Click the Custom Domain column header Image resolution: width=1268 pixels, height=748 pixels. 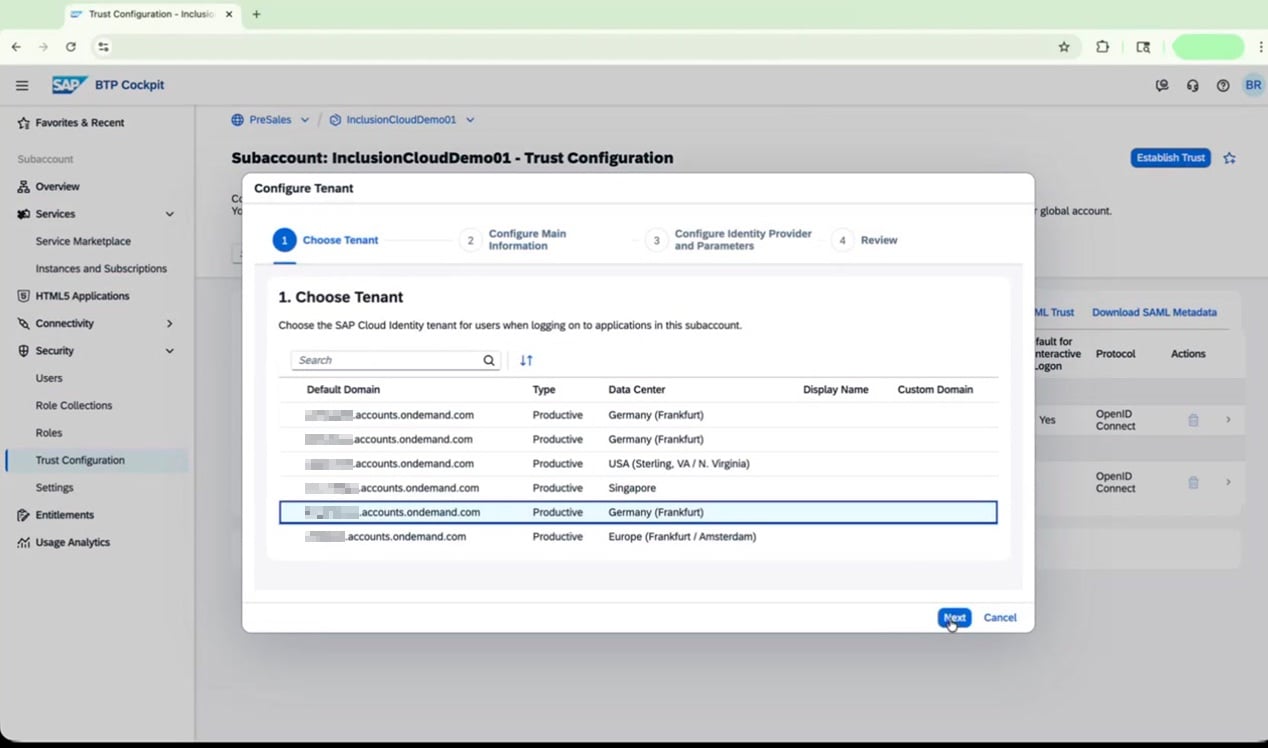935,390
